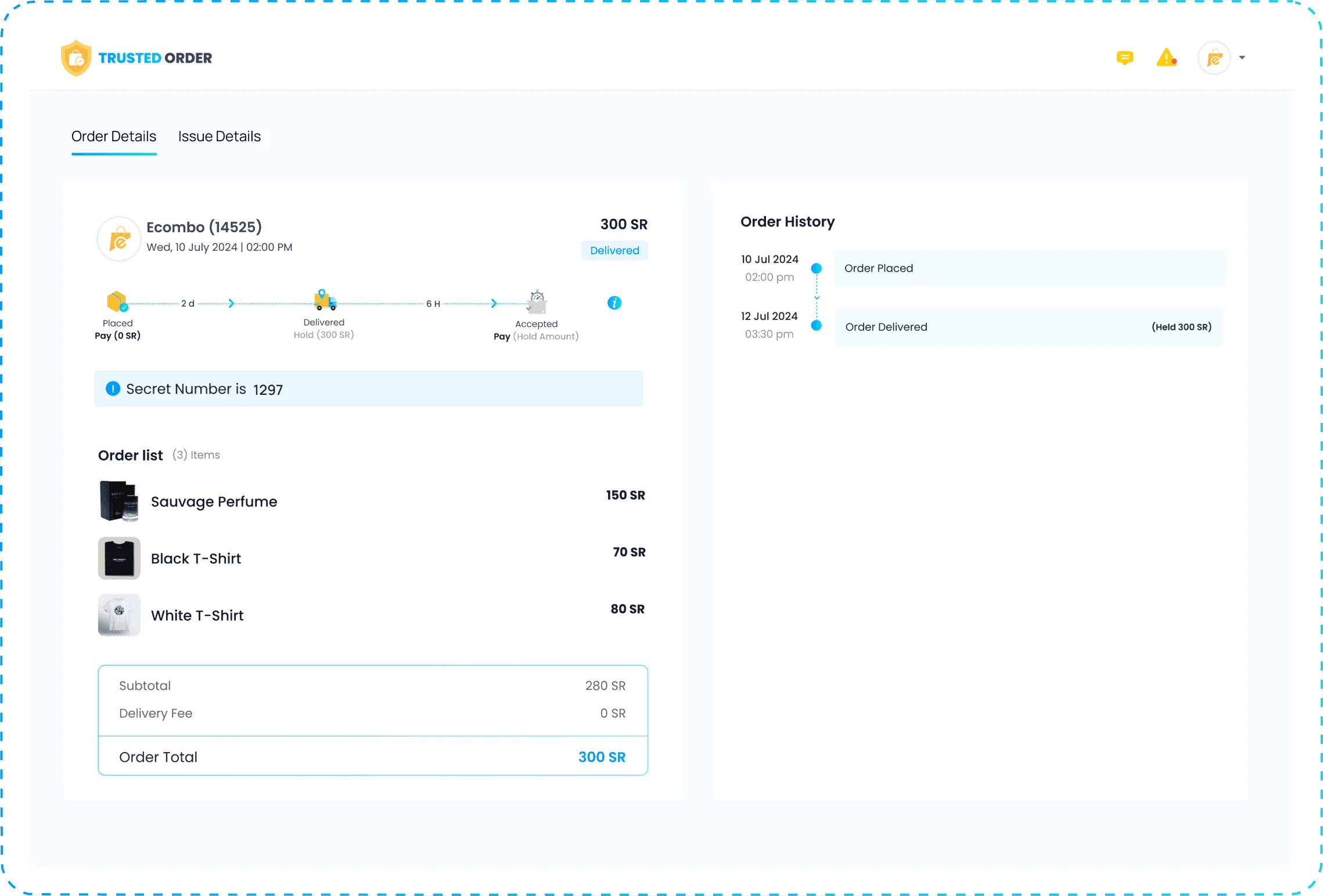Click the 300 SR amount above Delivered
Screen dimensions: 1323x896
point(624,224)
